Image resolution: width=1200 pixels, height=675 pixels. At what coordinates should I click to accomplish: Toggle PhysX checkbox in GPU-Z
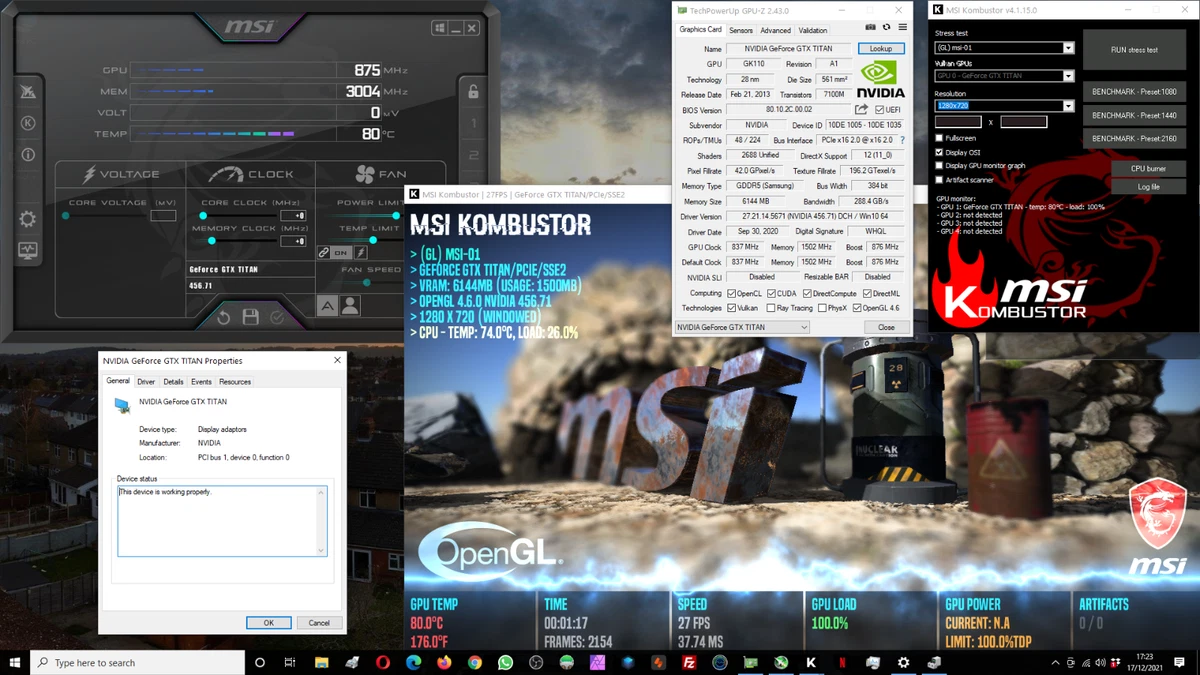tap(822, 308)
